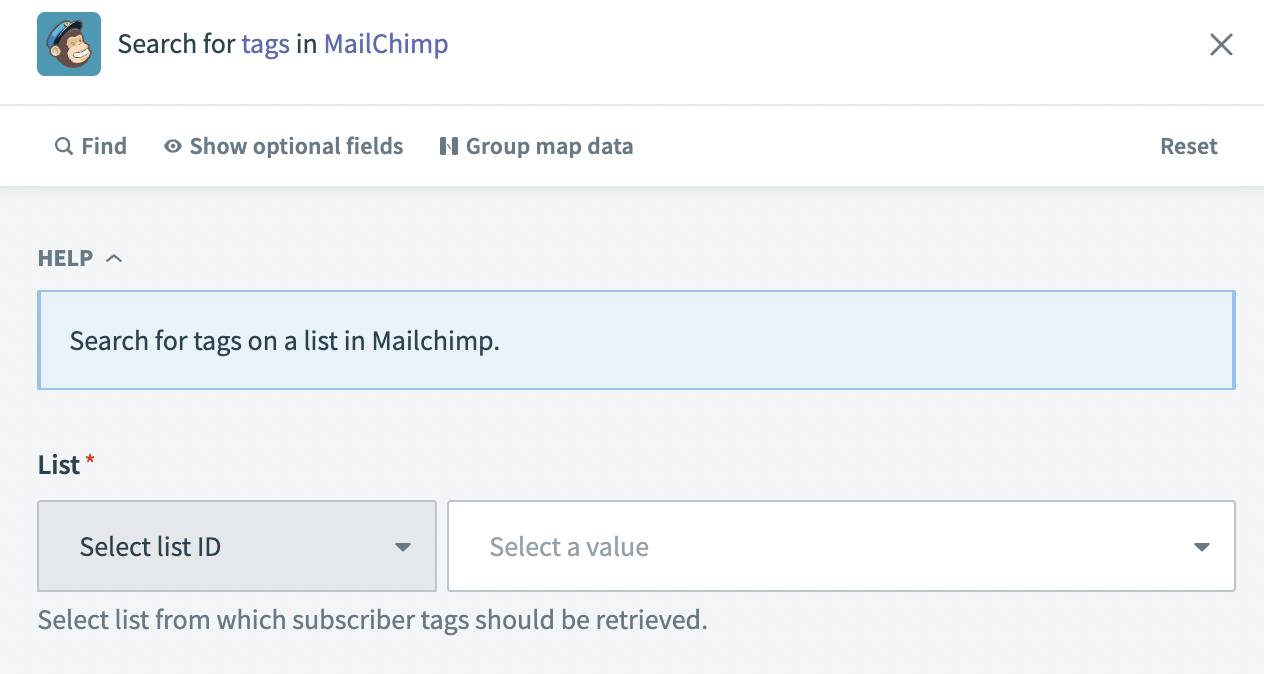
Task: Click the MailChimp monkey logo icon
Action: [68, 44]
